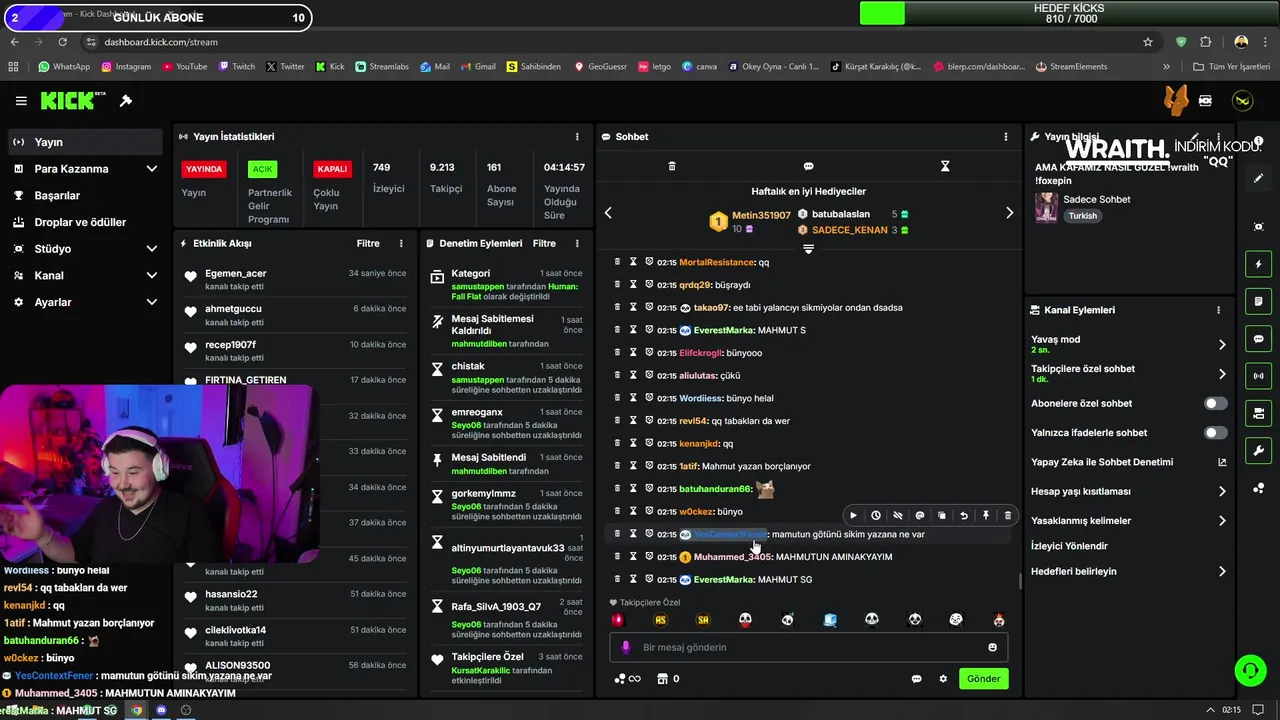The image size is (1280, 720).
Task: Open chat settings gear icon
Action: (943, 679)
